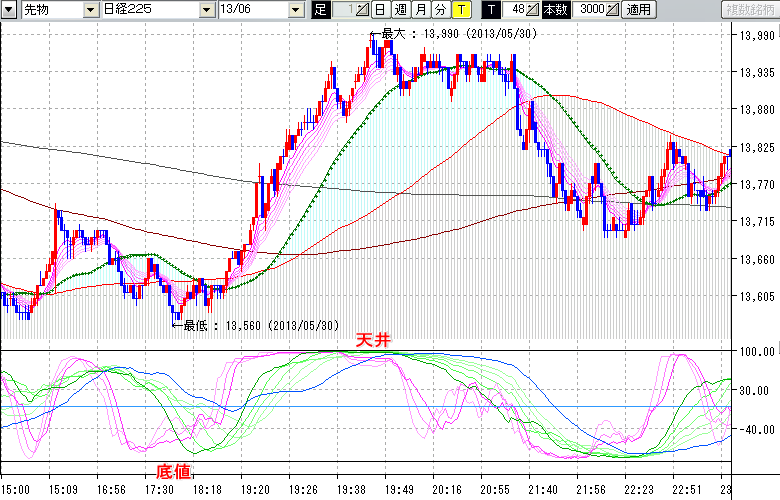Click the black T label before 48
Image resolution: width=780 pixels, height=500 pixels.
point(491,10)
